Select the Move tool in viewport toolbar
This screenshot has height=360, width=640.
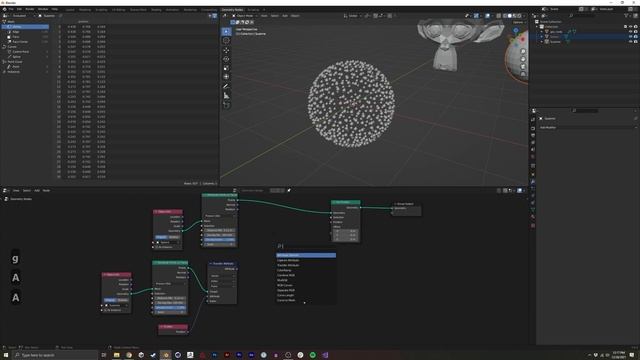226,51
